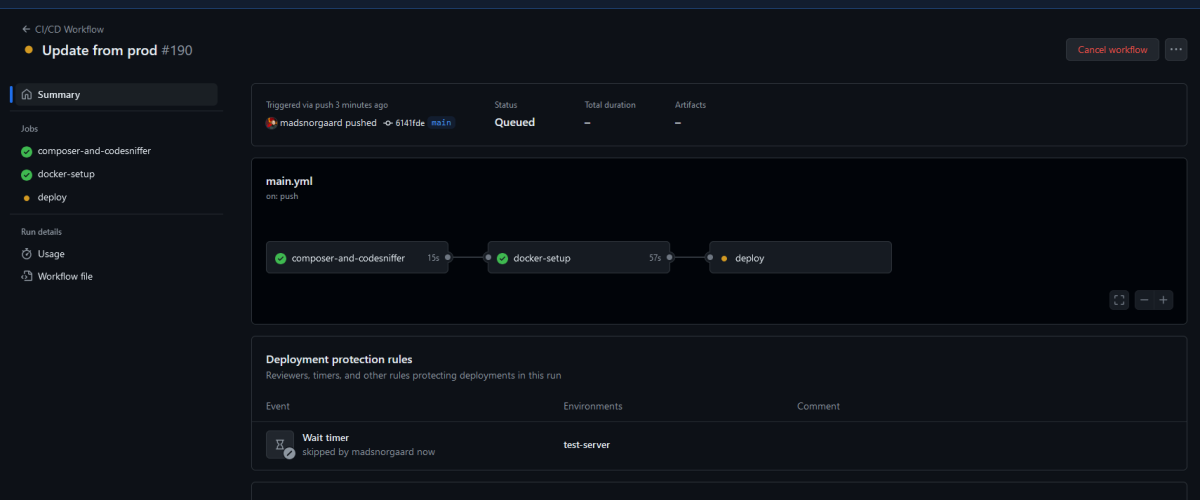The image size is (1200, 500).
Task: Click the Total duration label
Action: (610, 105)
